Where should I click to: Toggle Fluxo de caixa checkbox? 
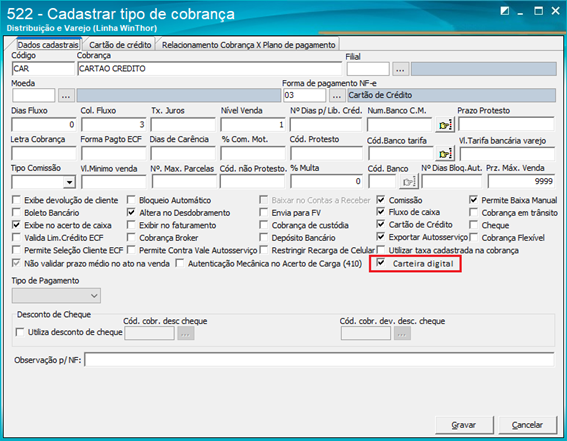(x=380, y=212)
